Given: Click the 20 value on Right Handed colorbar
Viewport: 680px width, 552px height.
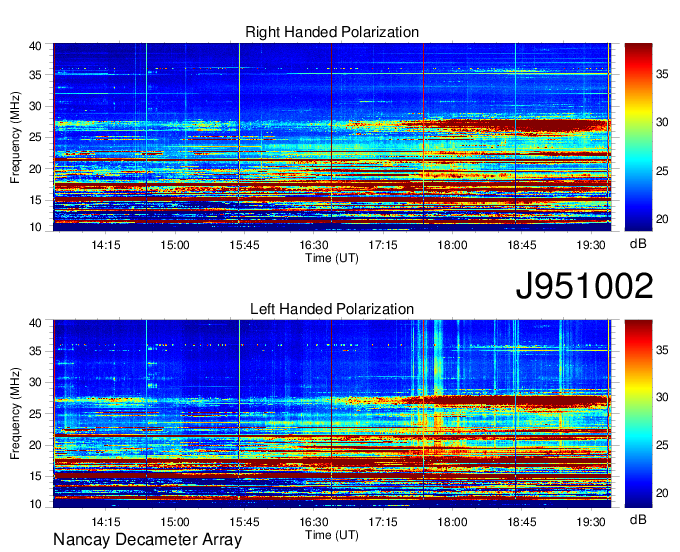Looking at the screenshot, I should tap(662, 219).
